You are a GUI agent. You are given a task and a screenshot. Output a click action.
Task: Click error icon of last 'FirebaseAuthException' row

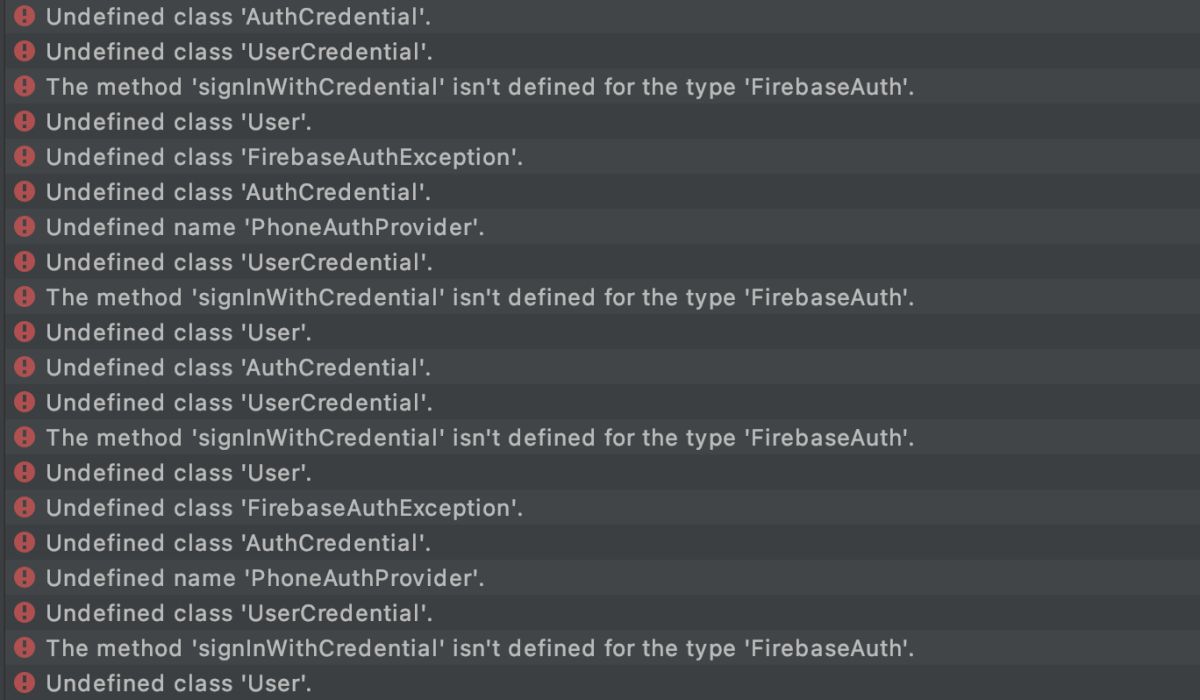[25, 507]
